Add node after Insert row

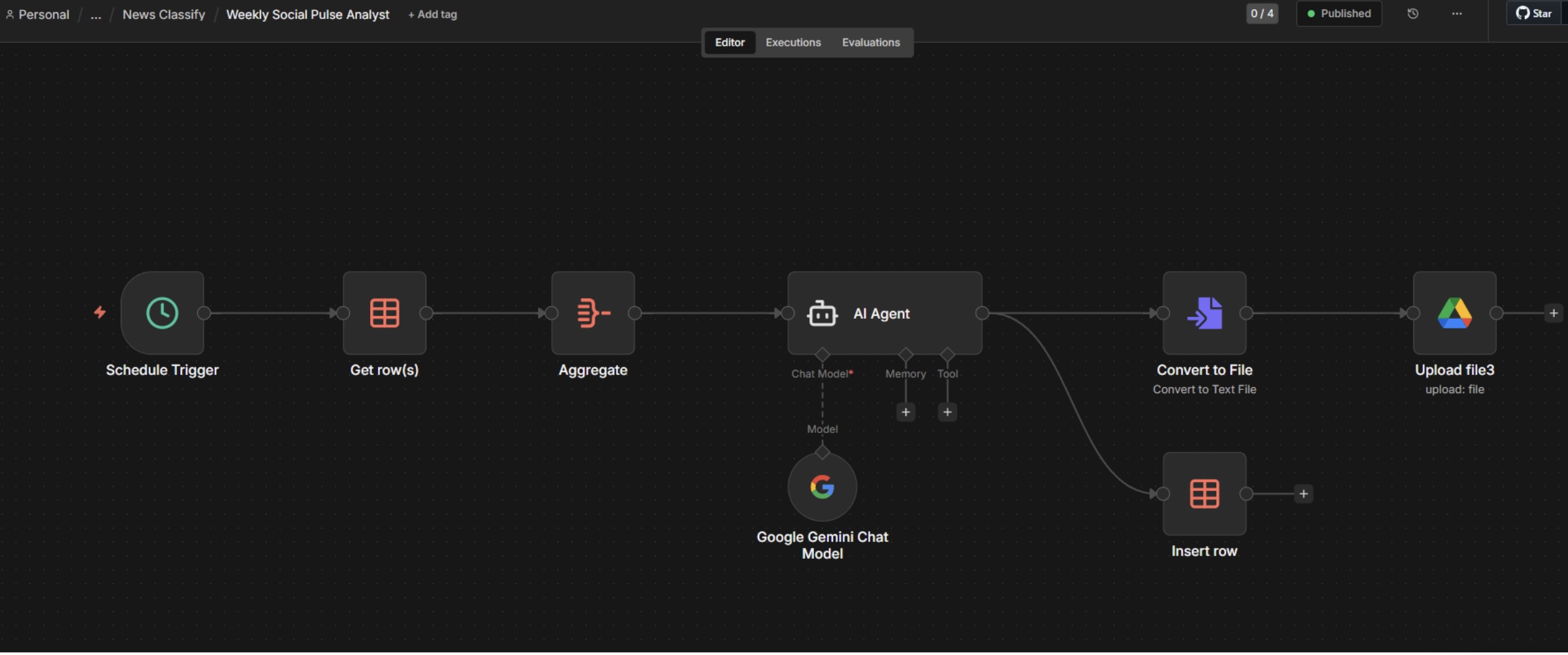(1304, 494)
